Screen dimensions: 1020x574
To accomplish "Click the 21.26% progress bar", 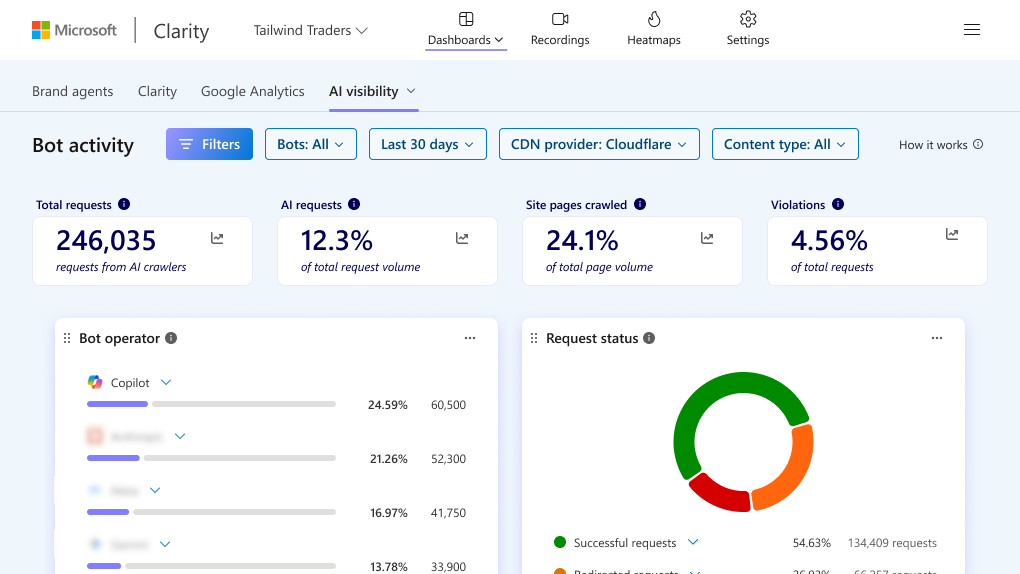I will pos(211,458).
